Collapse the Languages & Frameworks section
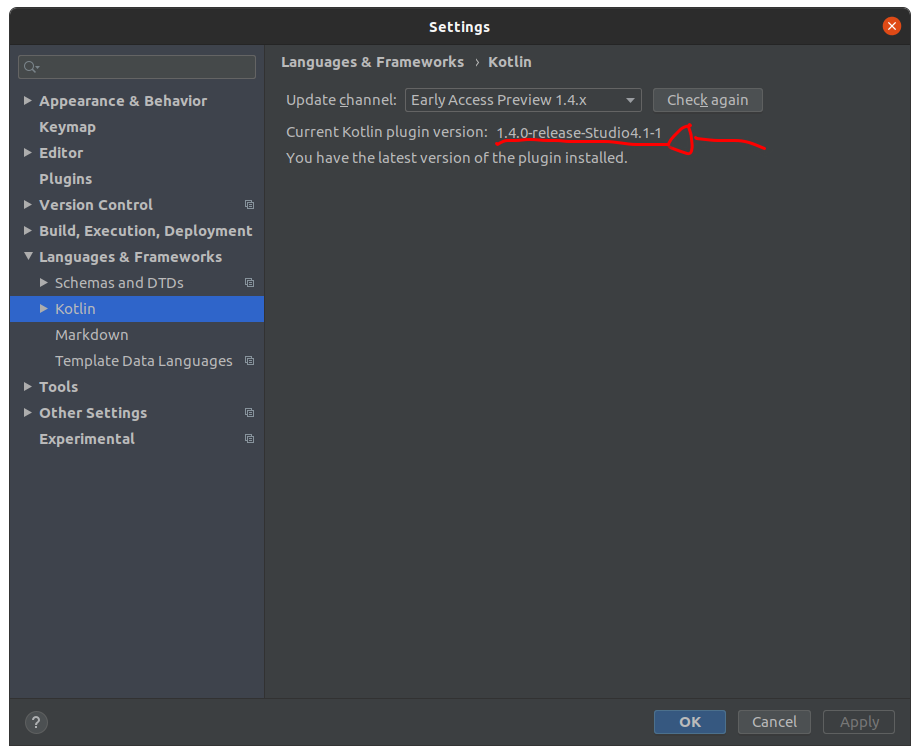 click(x=28, y=257)
